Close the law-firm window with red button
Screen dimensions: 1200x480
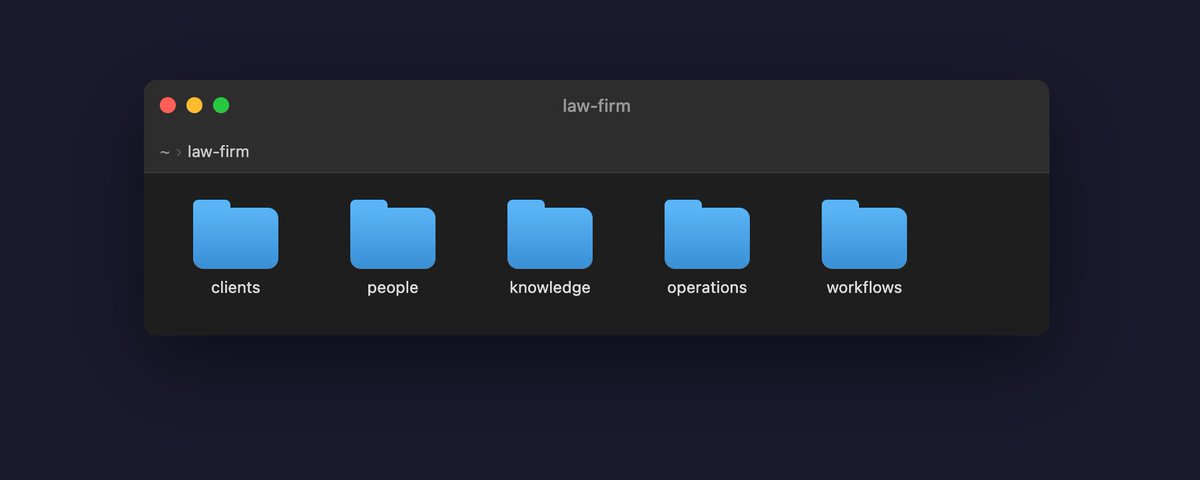(168, 105)
